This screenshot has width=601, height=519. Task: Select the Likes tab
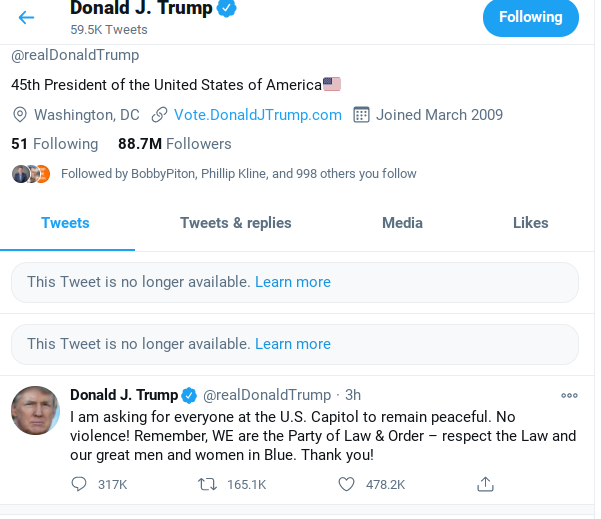530,223
